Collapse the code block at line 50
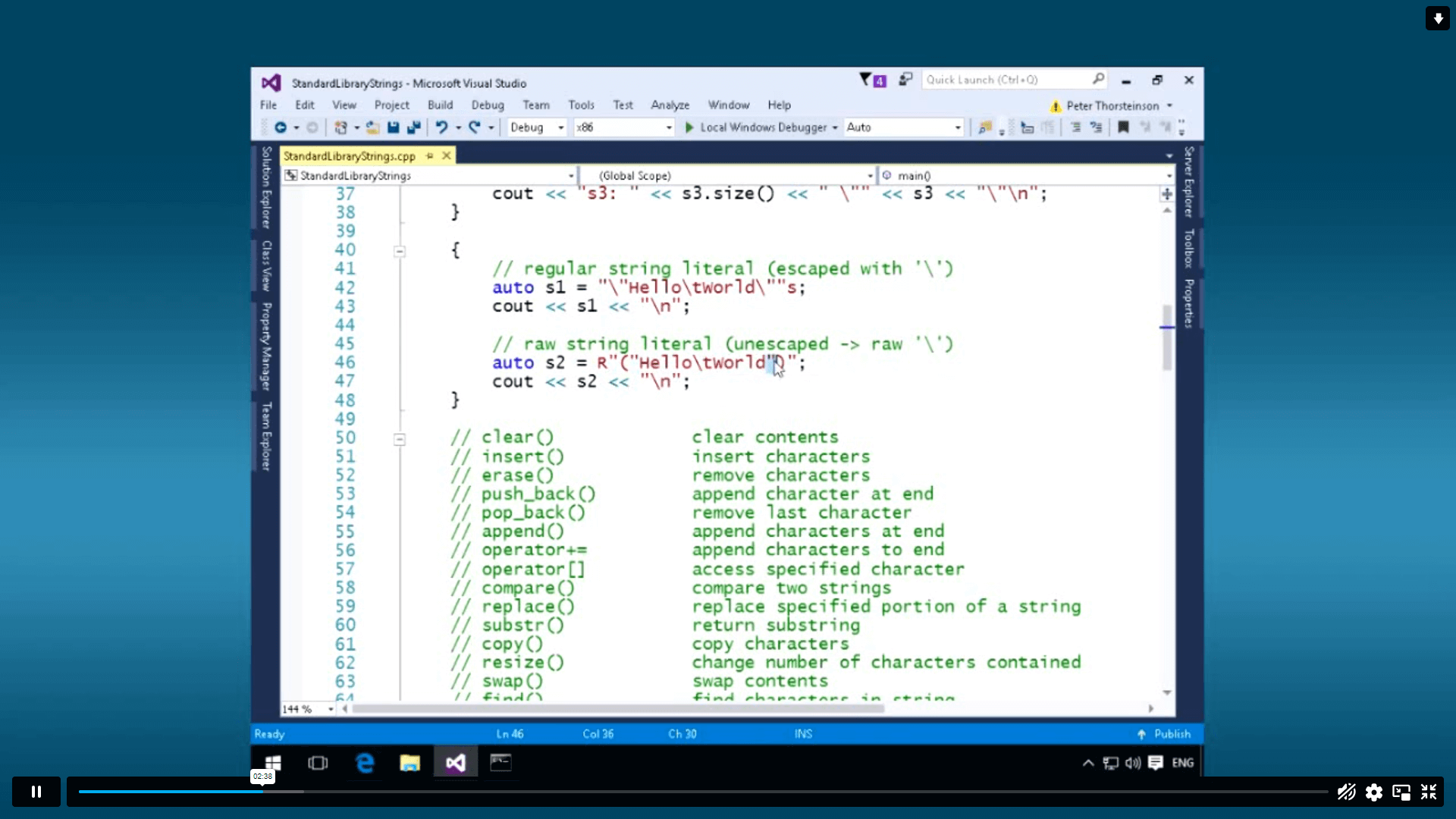This screenshot has width=1456, height=819. [x=400, y=438]
